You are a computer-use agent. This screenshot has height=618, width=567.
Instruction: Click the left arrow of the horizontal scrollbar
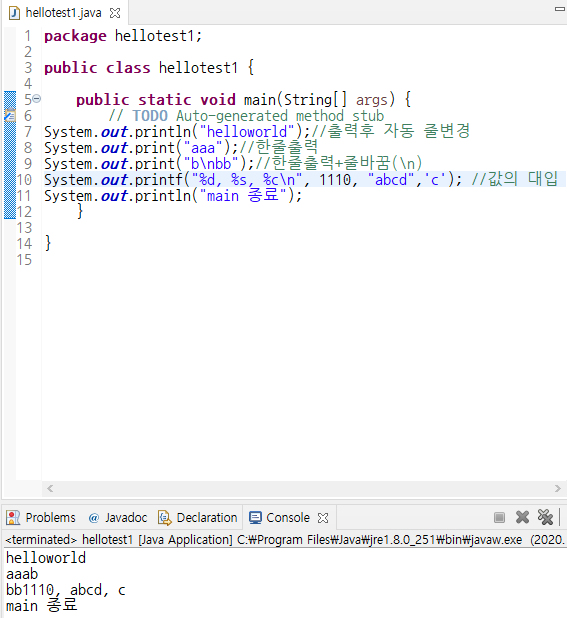click(50, 488)
